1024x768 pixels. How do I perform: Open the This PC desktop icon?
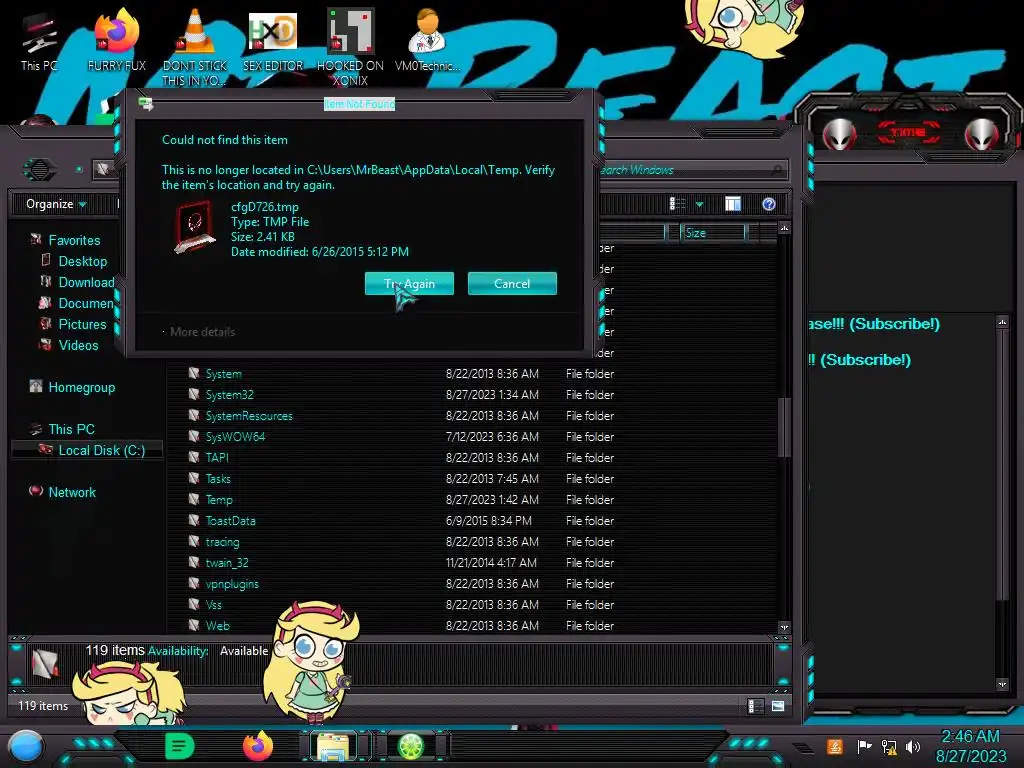pyautogui.click(x=39, y=42)
